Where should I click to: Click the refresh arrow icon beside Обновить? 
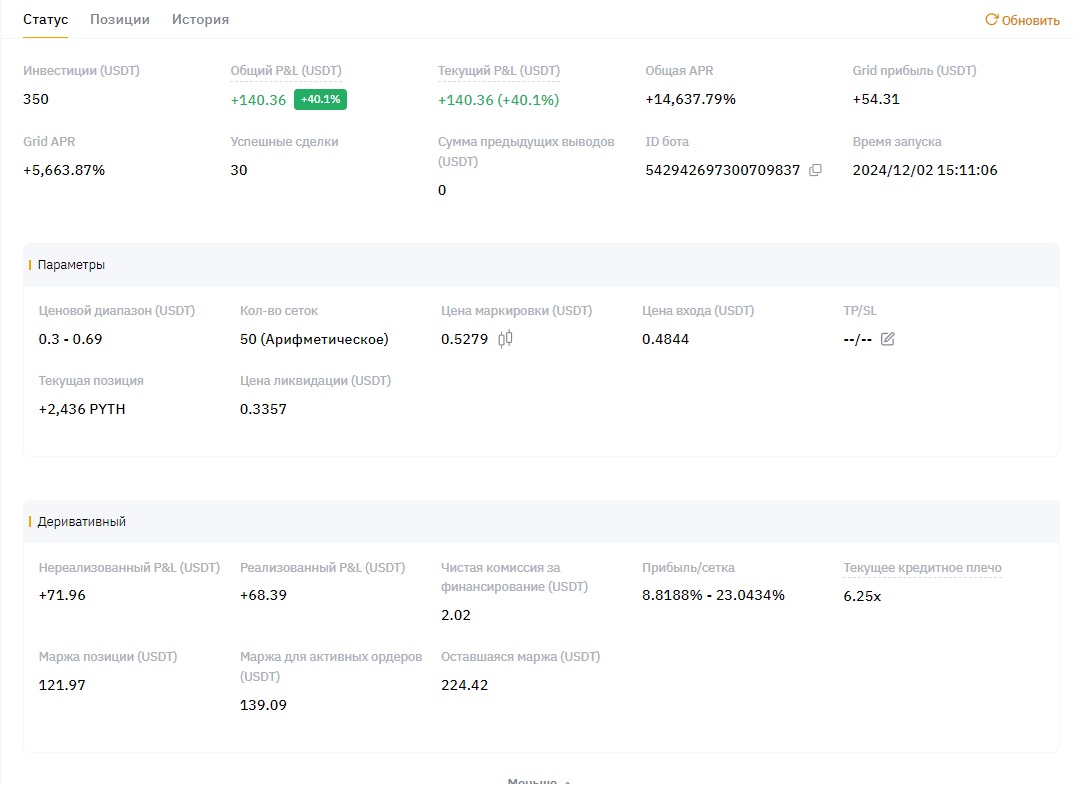(x=991, y=19)
